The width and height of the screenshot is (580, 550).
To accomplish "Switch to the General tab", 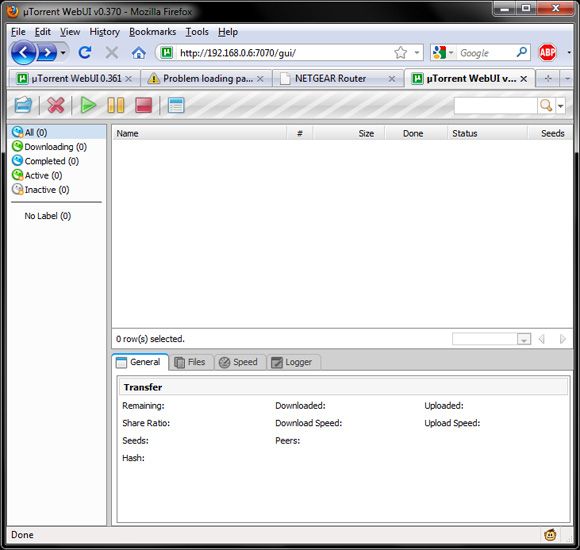I will (x=139, y=362).
